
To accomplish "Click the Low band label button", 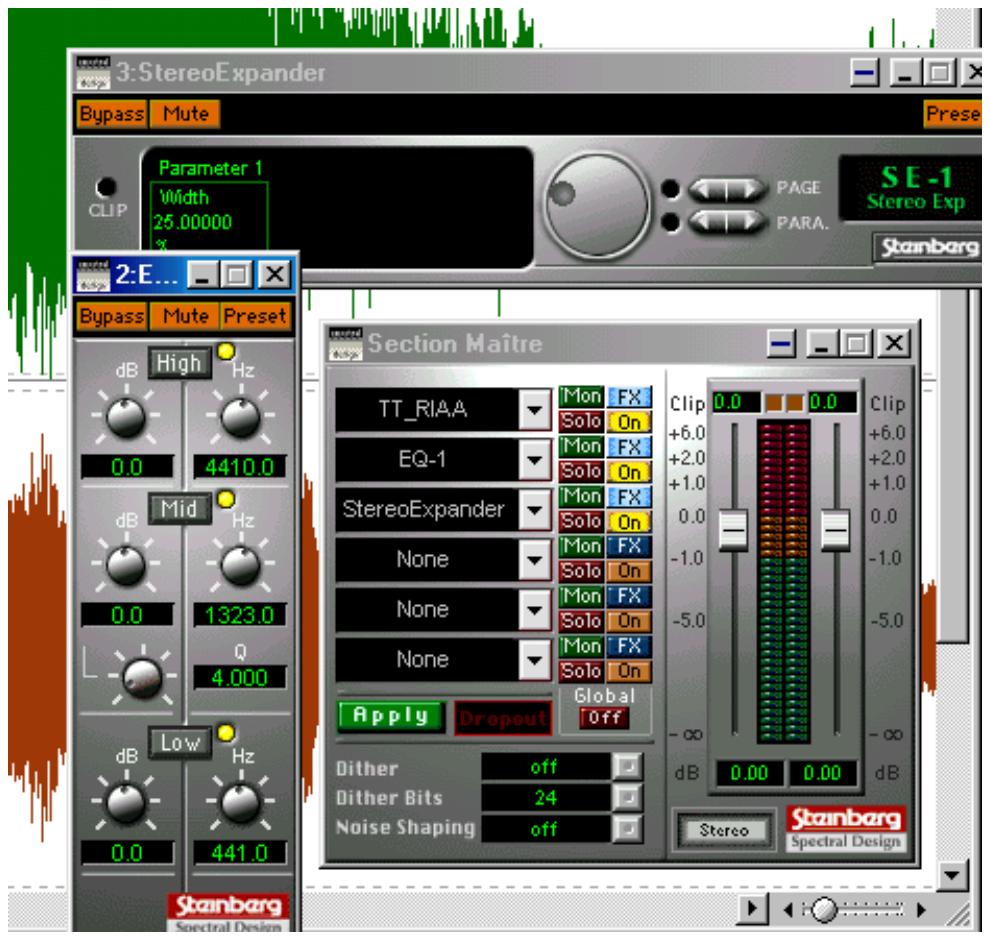I will tap(179, 743).
